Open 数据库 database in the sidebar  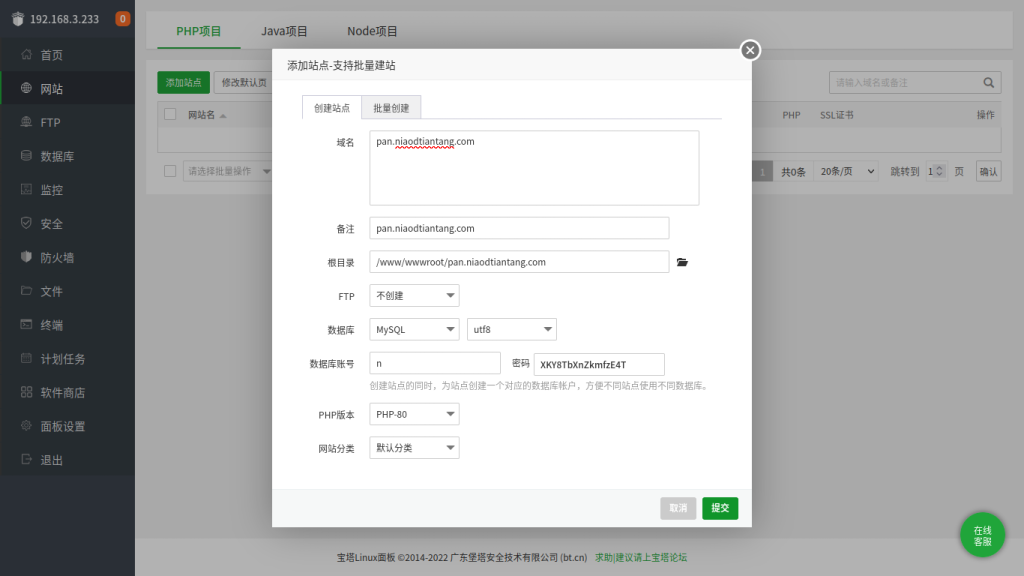coord(57,157)
